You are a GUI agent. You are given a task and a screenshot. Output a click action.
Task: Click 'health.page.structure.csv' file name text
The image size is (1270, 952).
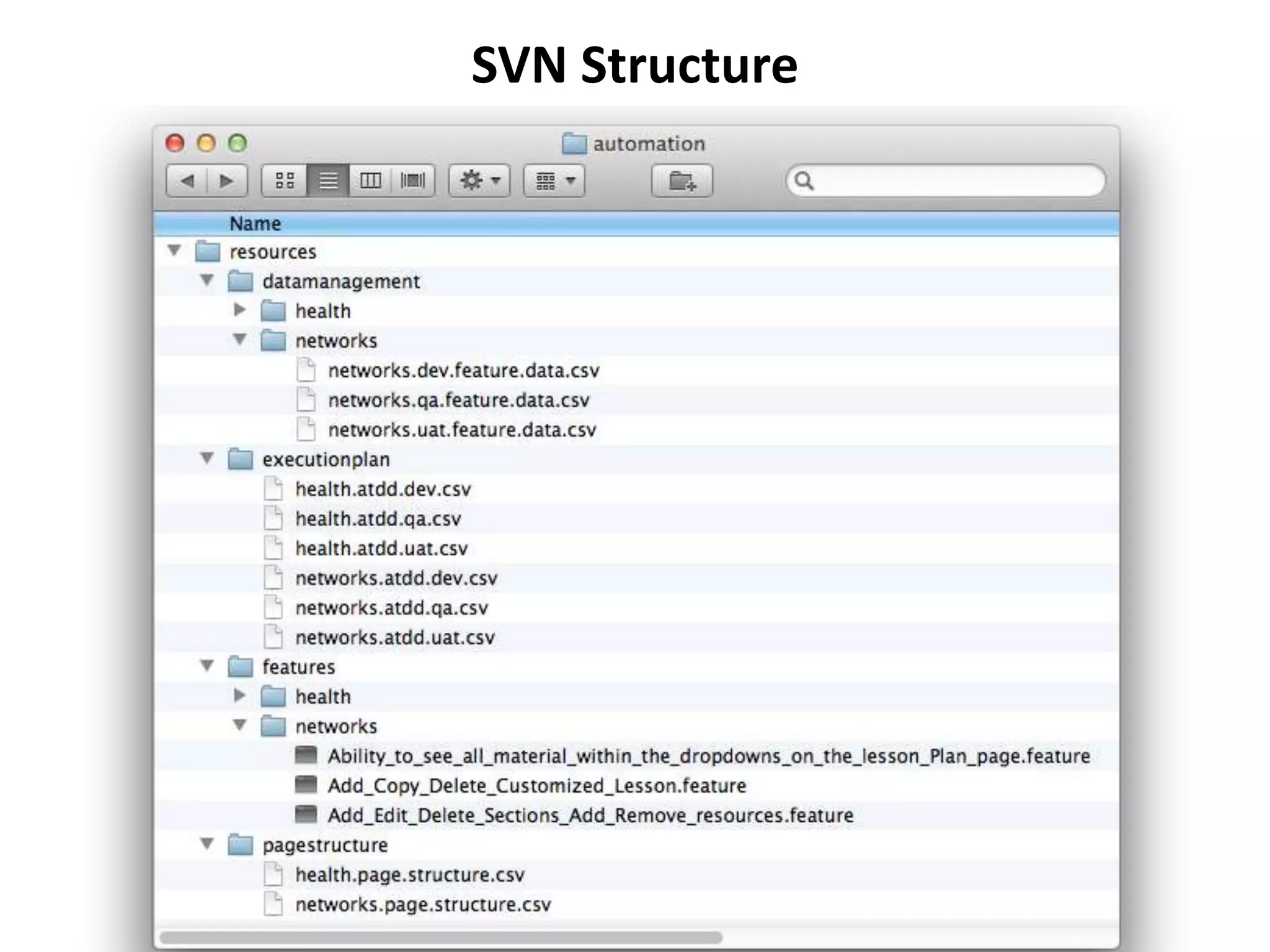point(410,875)
